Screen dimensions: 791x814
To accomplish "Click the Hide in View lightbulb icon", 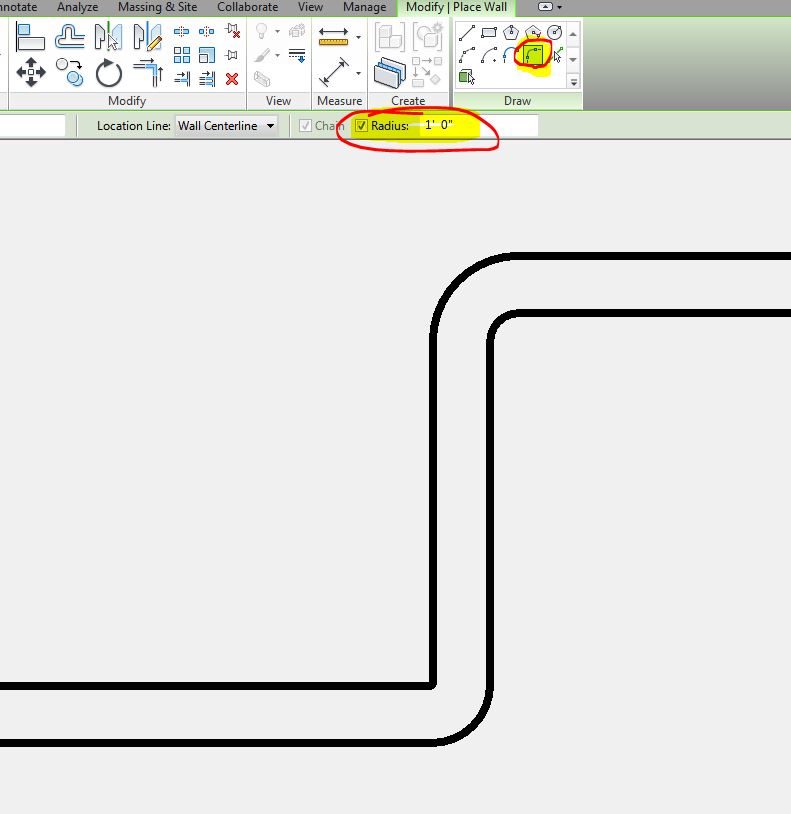I will [x=262, y=31].
